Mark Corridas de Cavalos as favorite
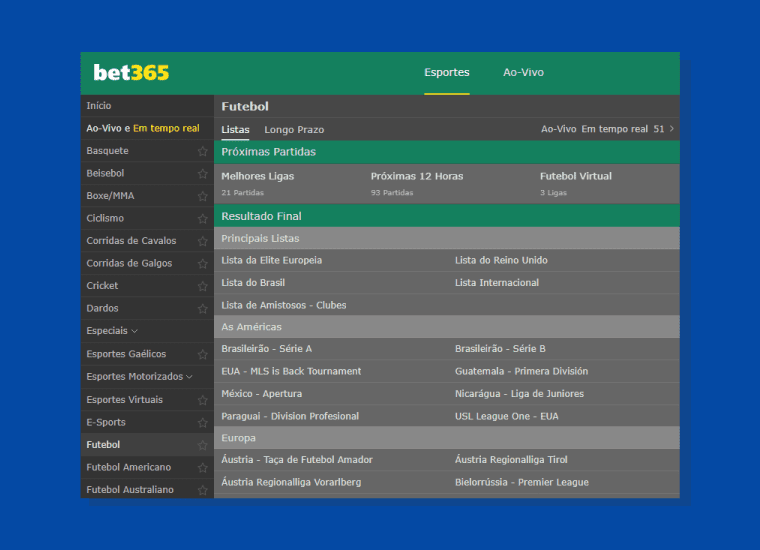This screenshot has width=760, height=550. pos(203,241)
